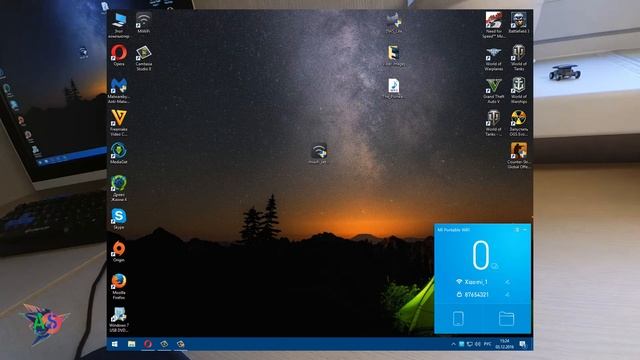Click the 87654321 password text
The height and width of the screenshot is (360, 640).
pyautogui.click(x=477, y=295)
